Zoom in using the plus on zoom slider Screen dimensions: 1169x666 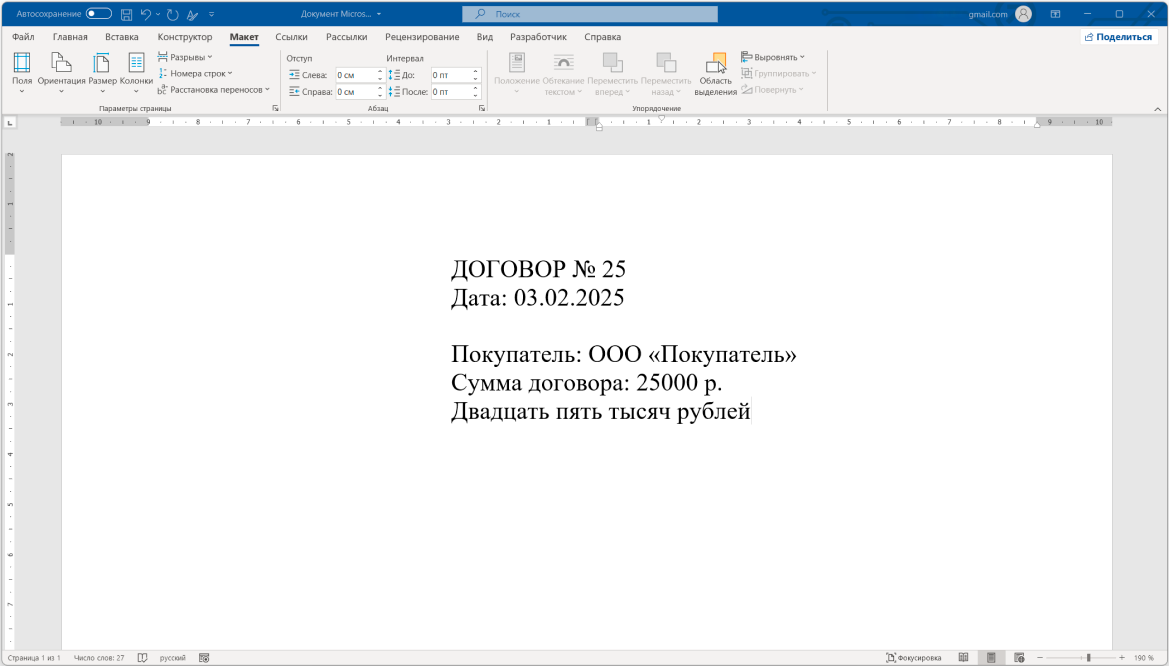[x=1122, y=657]
